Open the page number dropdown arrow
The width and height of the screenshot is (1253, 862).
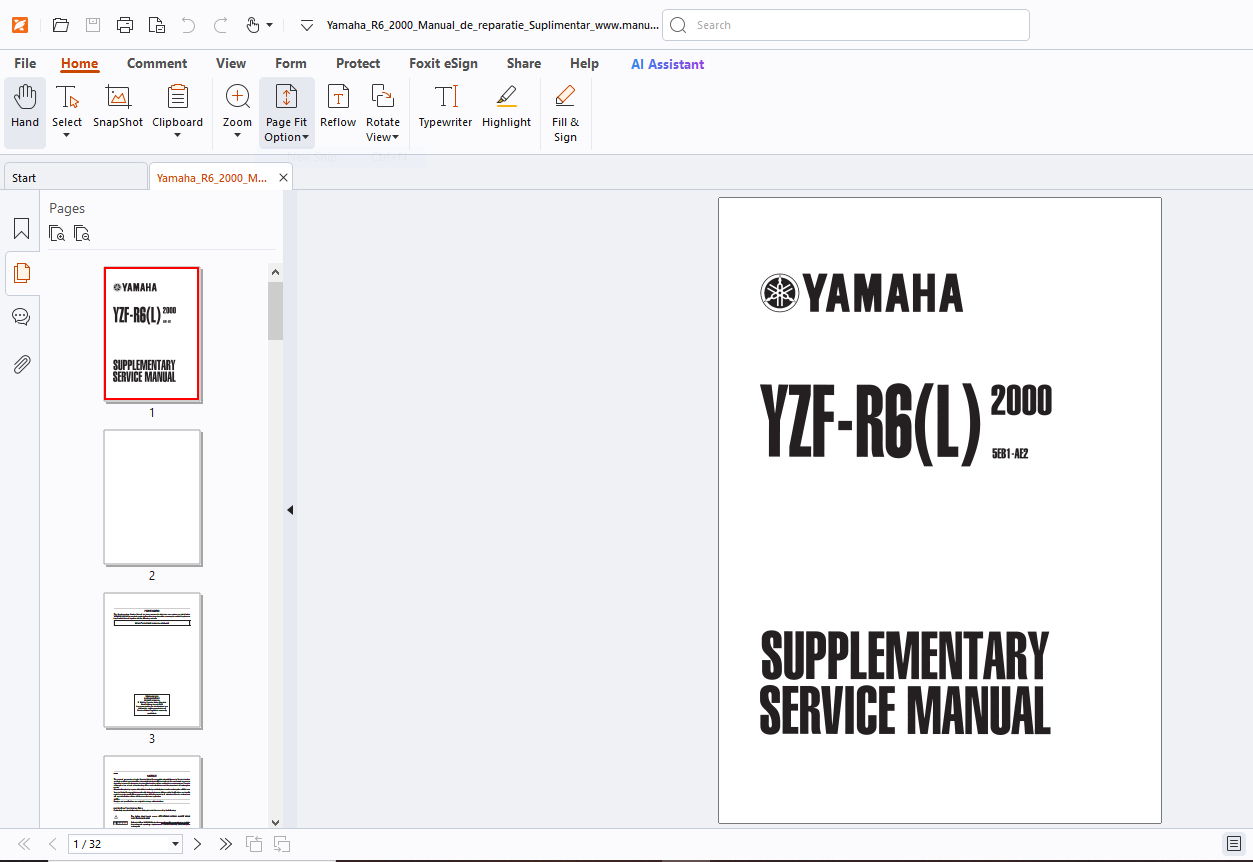pyautogui.click(x=176, y=844)
